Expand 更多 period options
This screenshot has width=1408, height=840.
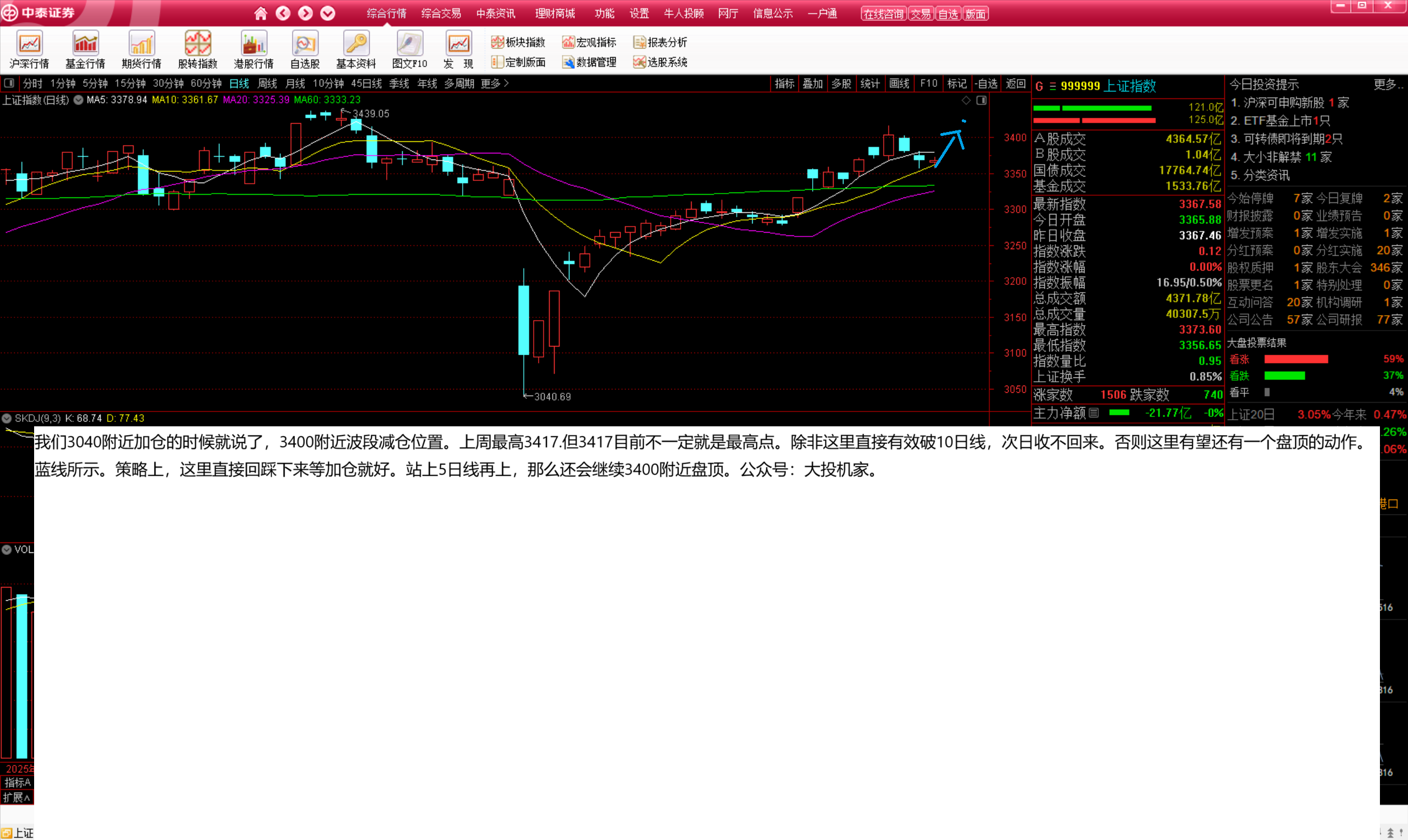click(x=495, y=83)
